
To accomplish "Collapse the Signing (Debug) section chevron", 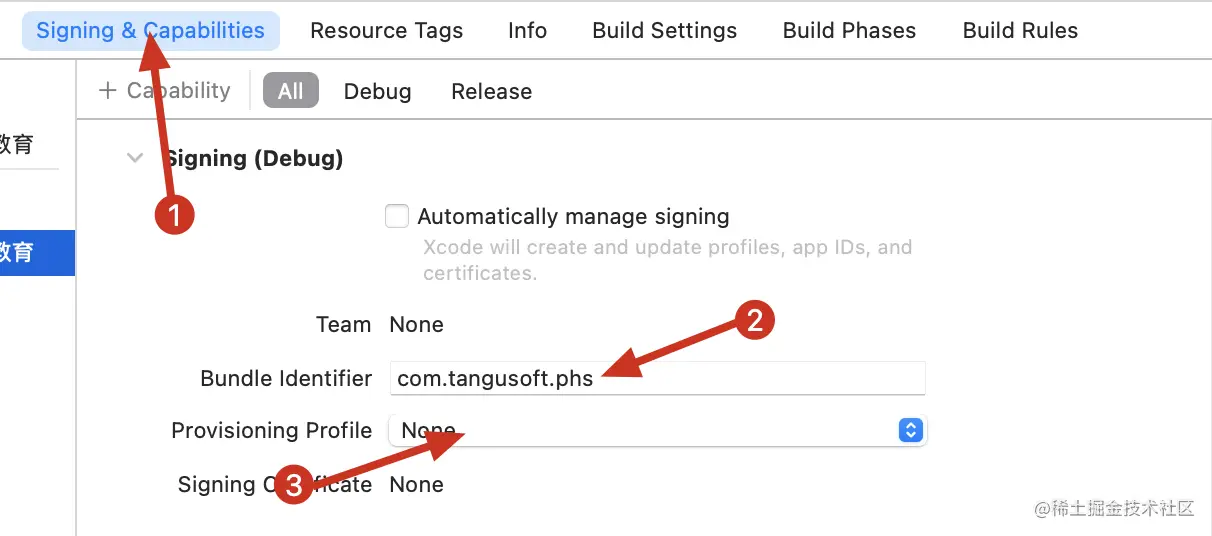I will [x=135, y=158].
